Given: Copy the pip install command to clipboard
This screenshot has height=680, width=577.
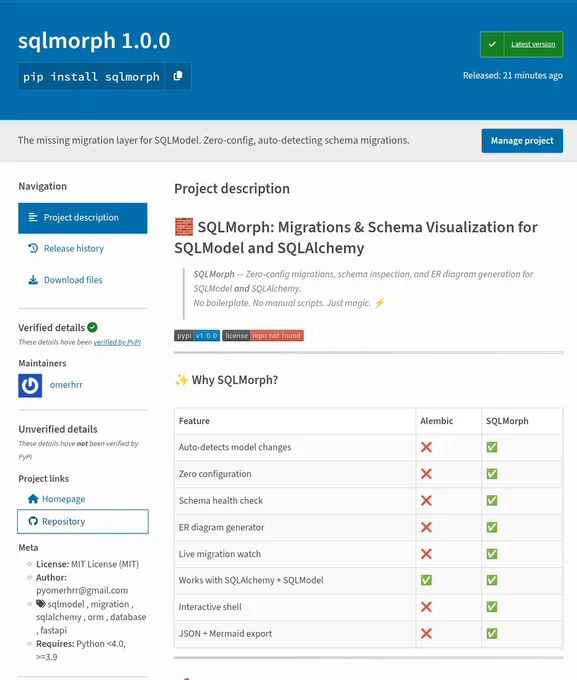Looking at the screenshot, I should point(178,76).
